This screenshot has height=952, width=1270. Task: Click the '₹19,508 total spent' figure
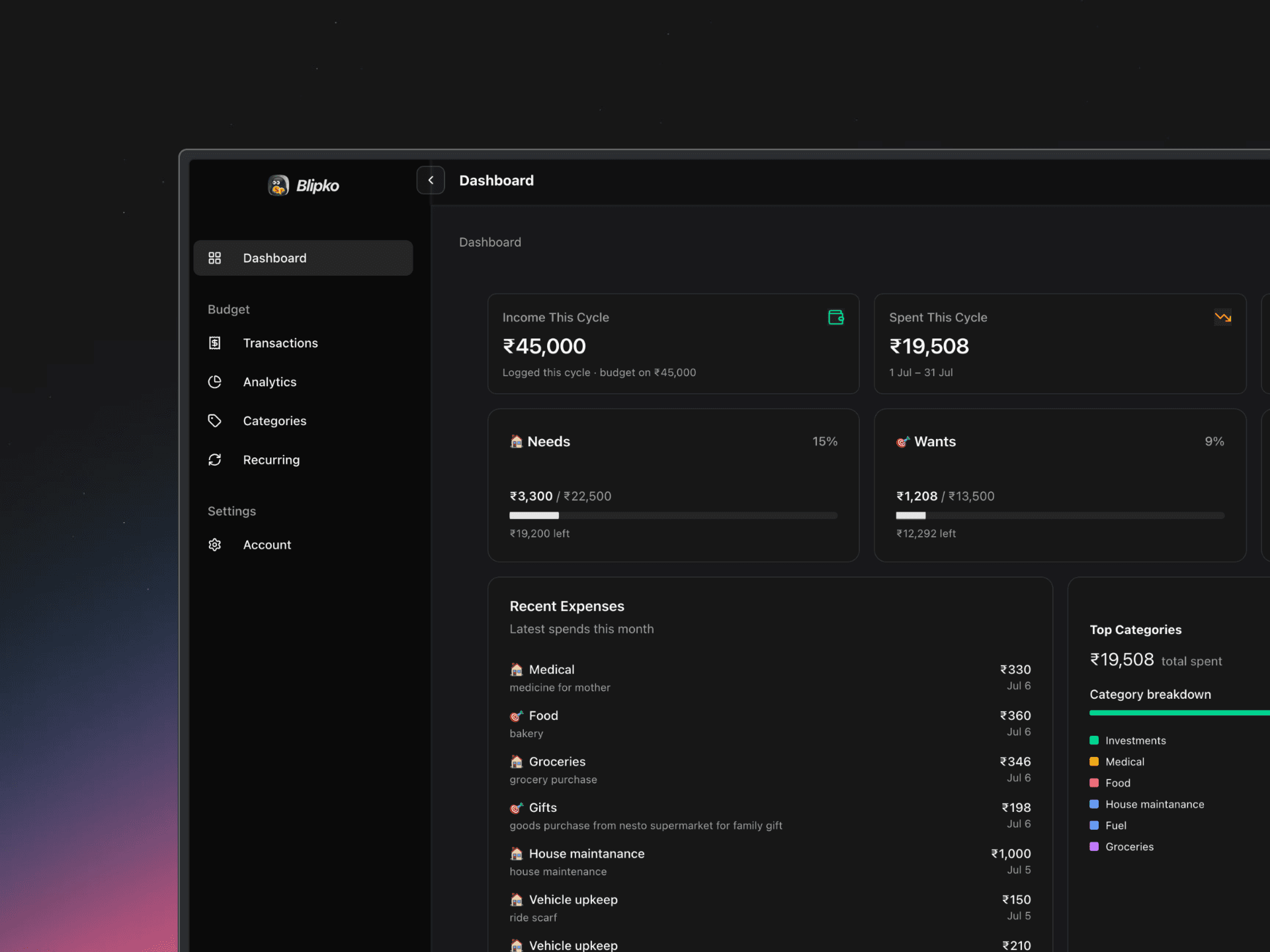(1156, 660)
